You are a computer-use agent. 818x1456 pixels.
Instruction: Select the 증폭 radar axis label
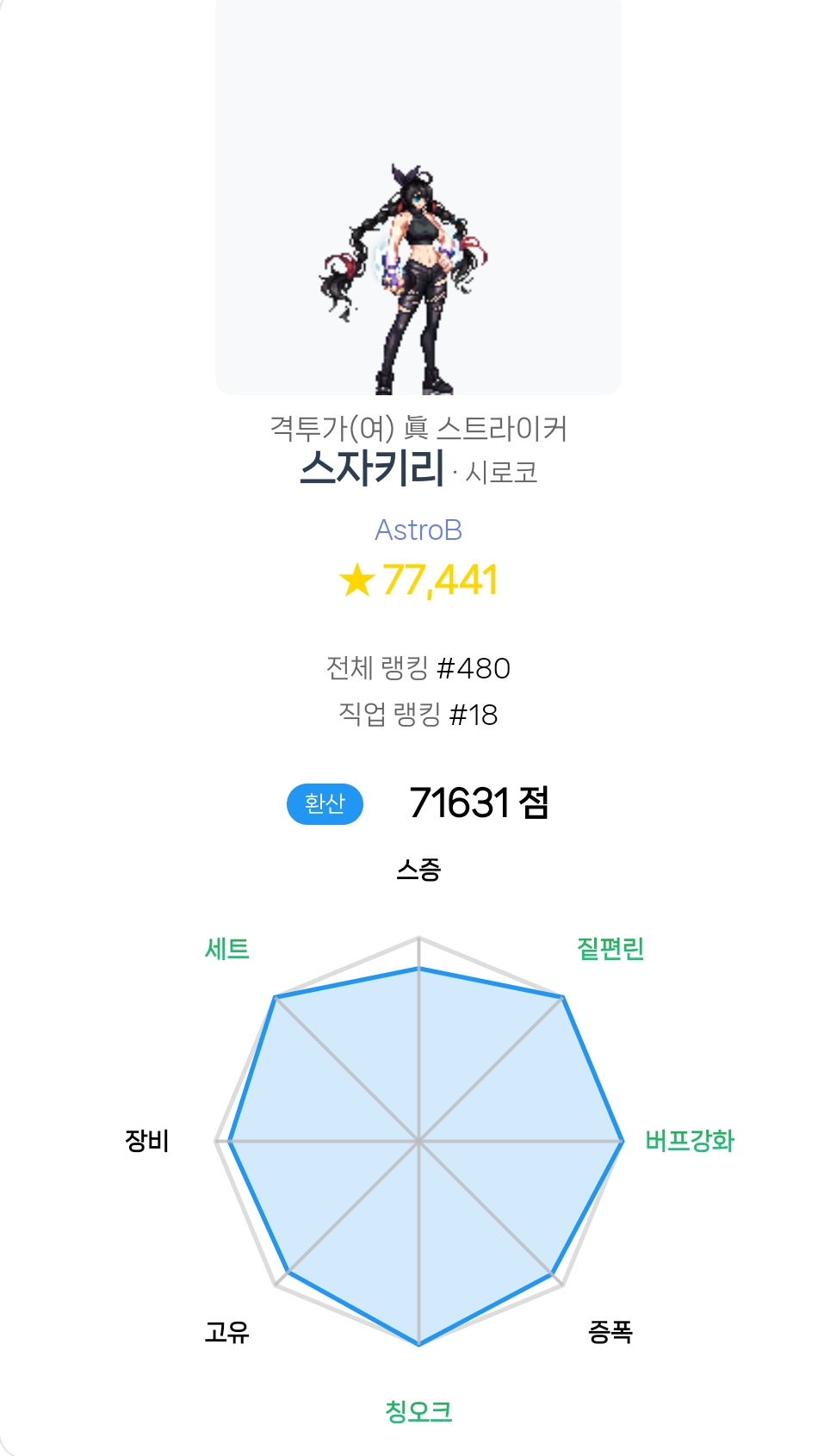(610, 1332)
